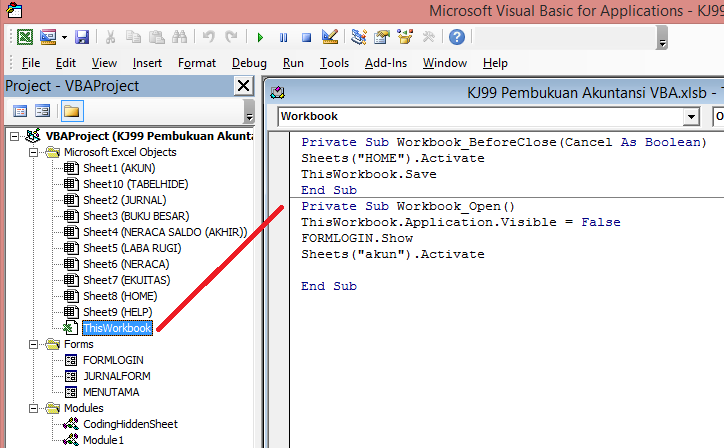Image resolution: width=724 pixels, height=448 pixels.
Task: Open the File menu
Action: (x=31, y=63)
